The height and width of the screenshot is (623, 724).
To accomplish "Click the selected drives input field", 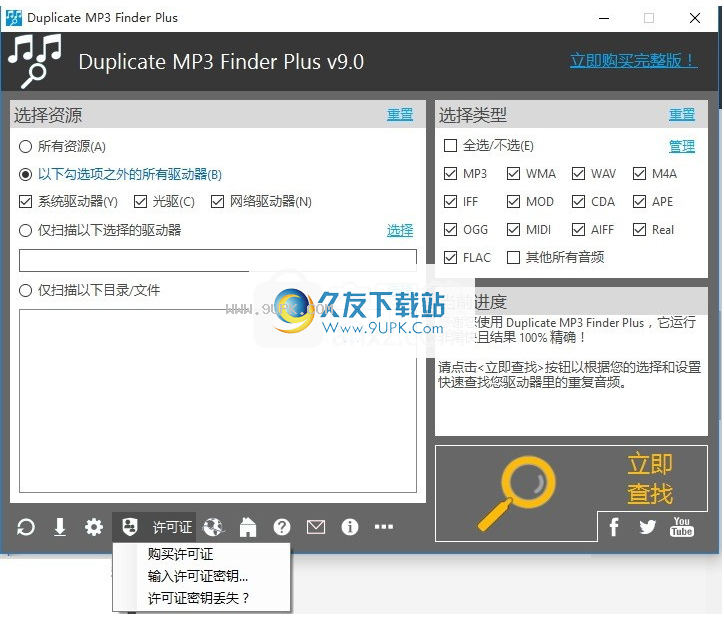I will pyautogui.click(x=218, y=260).
